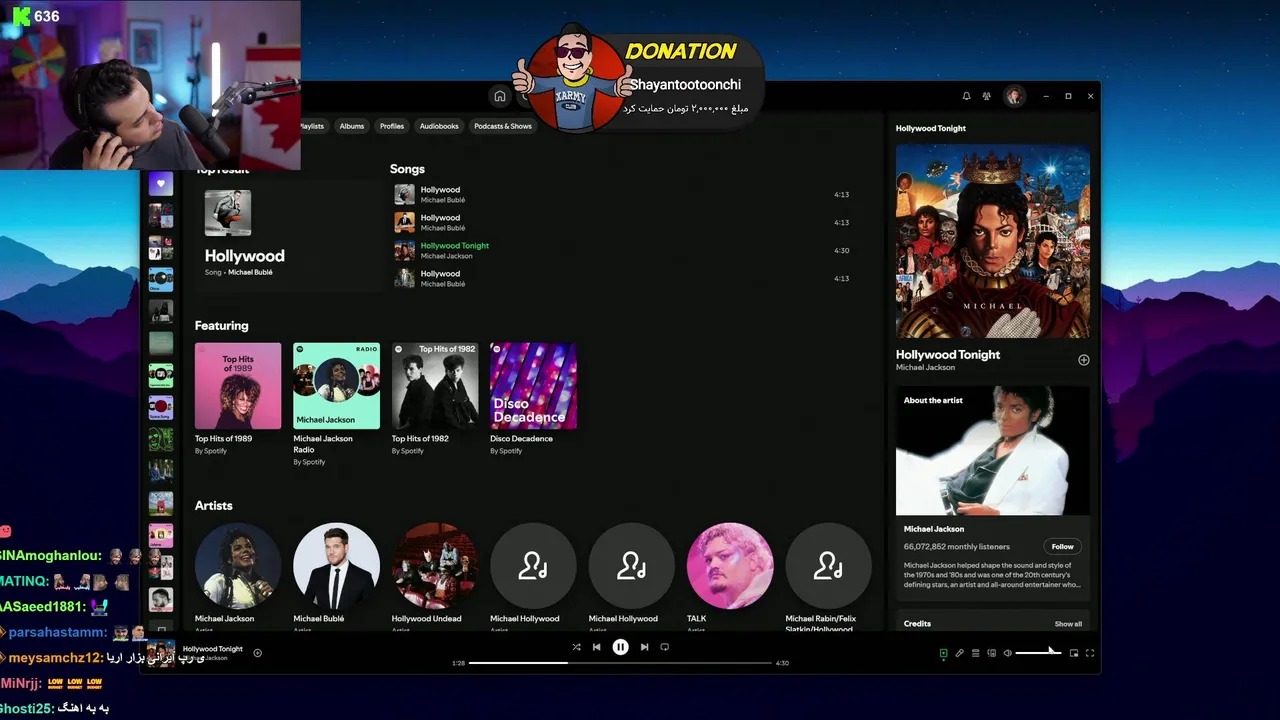Open Michael Jackson Radio playlist
Image resolution: width=1280 pixels, height=720 pixels.
click(x=336, y=404)
